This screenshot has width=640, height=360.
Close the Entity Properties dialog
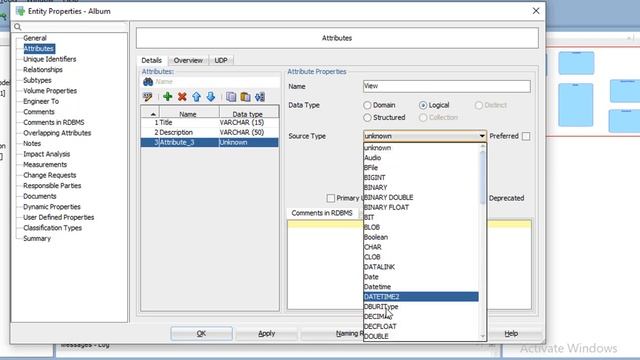(x=536, y=11)
